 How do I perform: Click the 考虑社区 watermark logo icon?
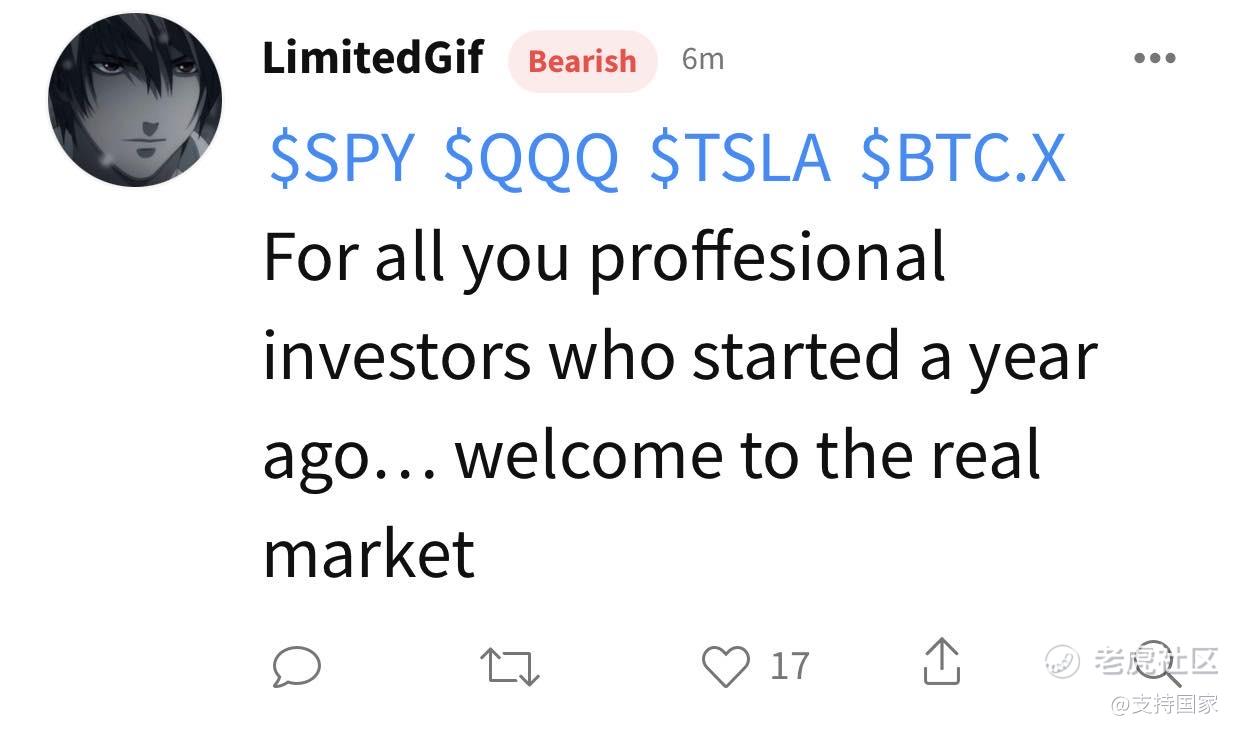(x=1064, y=661)
